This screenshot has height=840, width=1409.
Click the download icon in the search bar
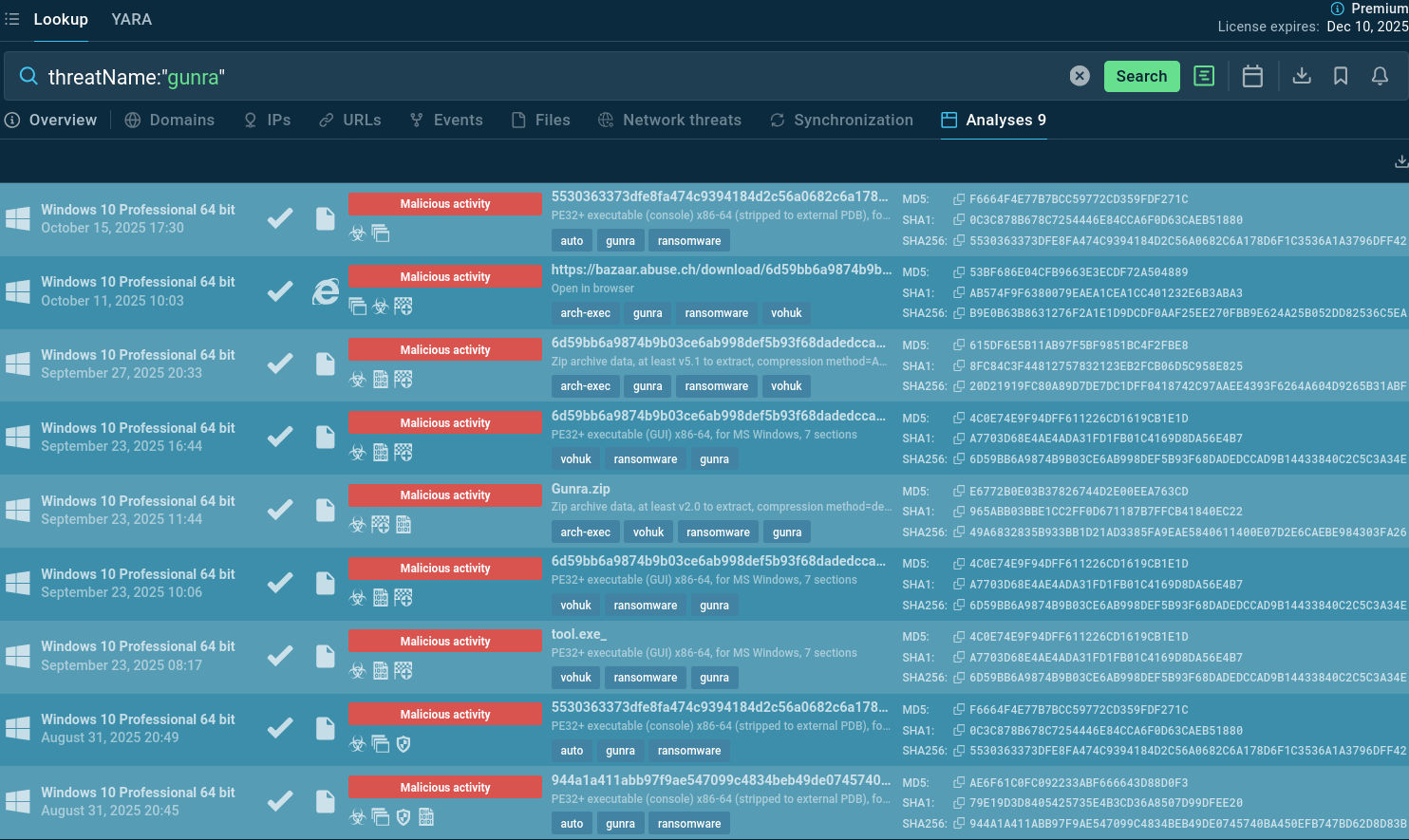point(1302,76)
